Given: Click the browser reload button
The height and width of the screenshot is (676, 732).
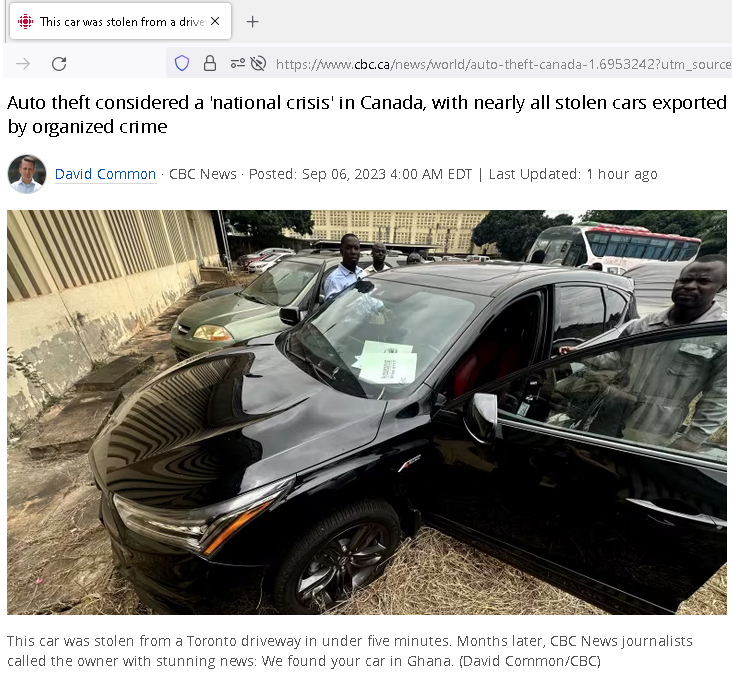Looking at the screenshot, I should [59, 63].
